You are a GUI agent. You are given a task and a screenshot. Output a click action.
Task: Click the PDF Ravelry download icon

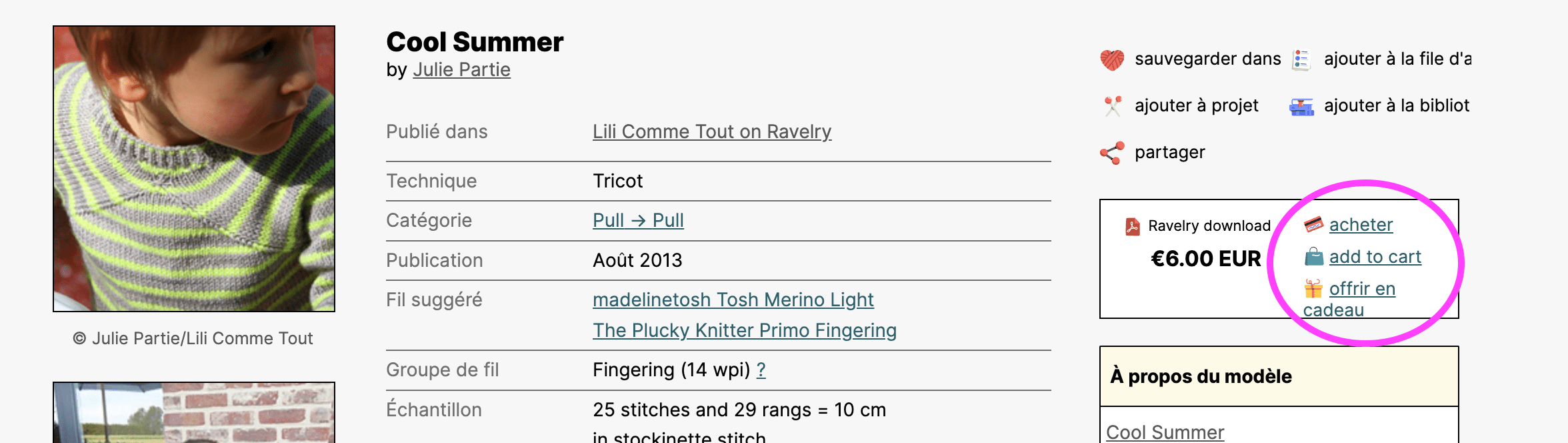[1132, 226]
